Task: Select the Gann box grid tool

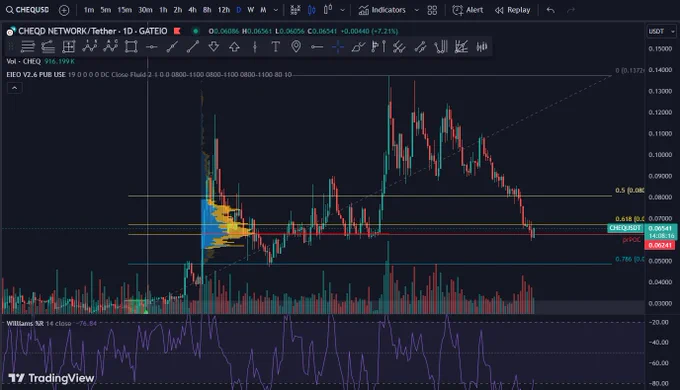Action: click(69, 46)
